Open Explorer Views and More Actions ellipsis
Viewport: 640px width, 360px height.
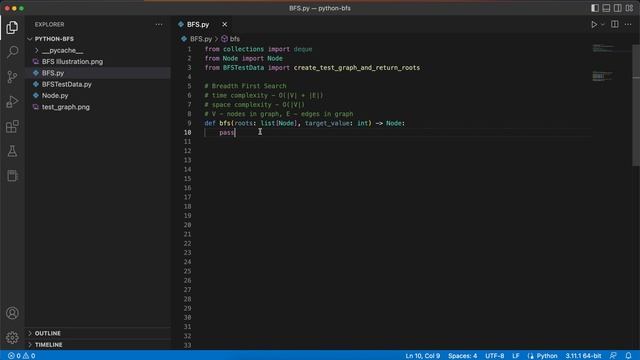(159, 24)
